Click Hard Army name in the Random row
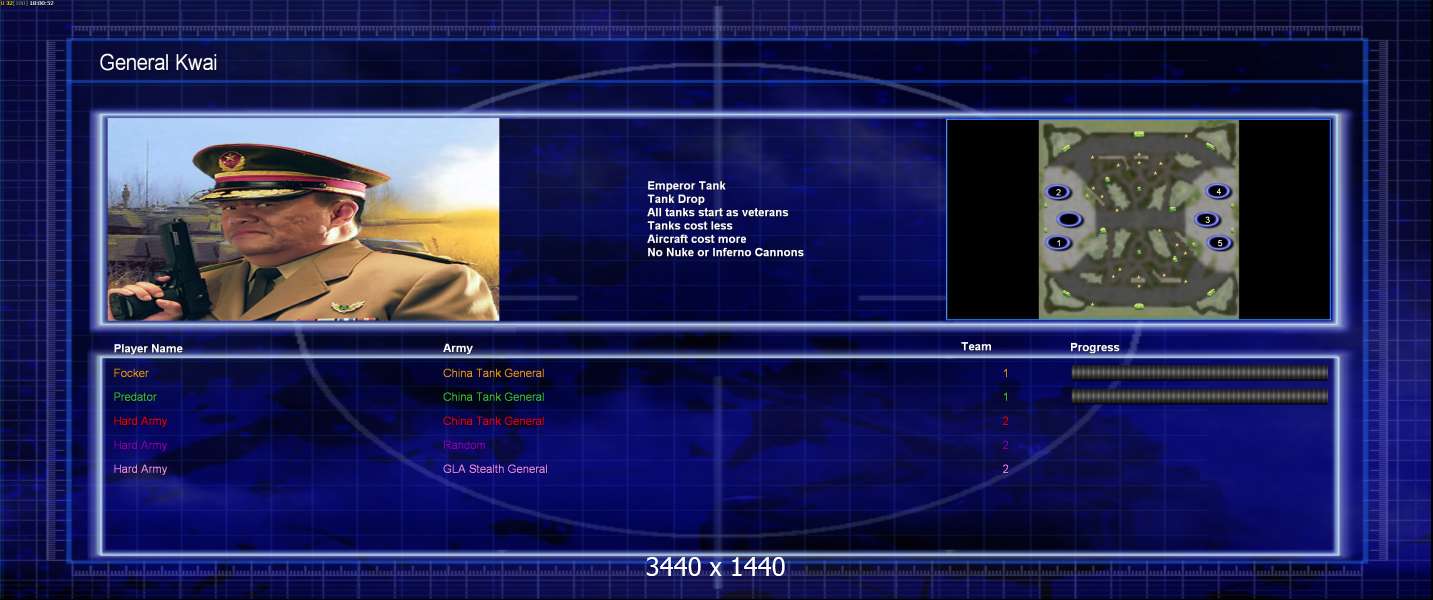Viewport: 1433px width, 600px height. coord(140,445)
